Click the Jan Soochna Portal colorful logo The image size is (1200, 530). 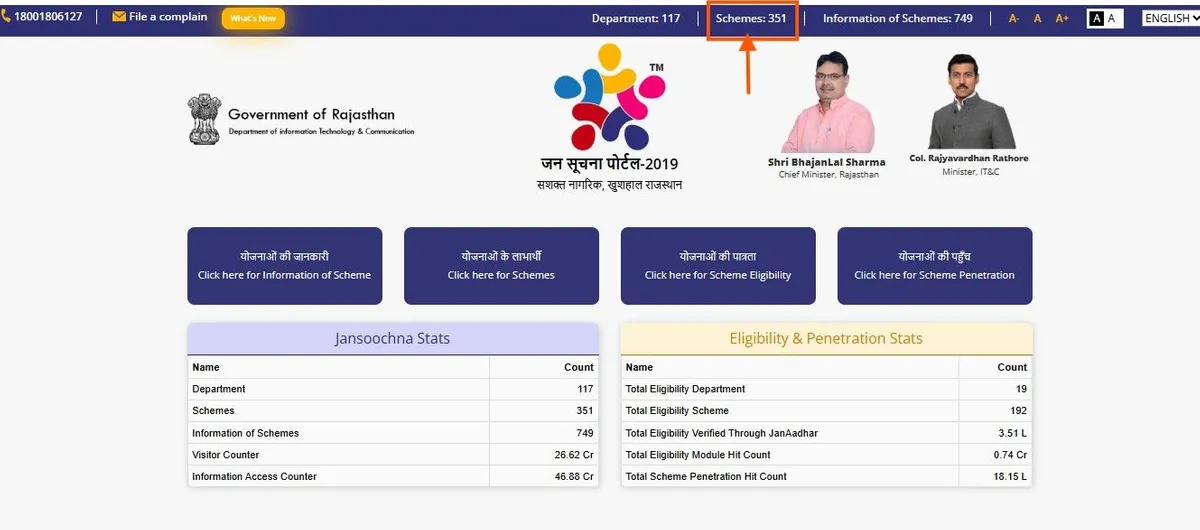pyautogui.click(x=609, y=97)
